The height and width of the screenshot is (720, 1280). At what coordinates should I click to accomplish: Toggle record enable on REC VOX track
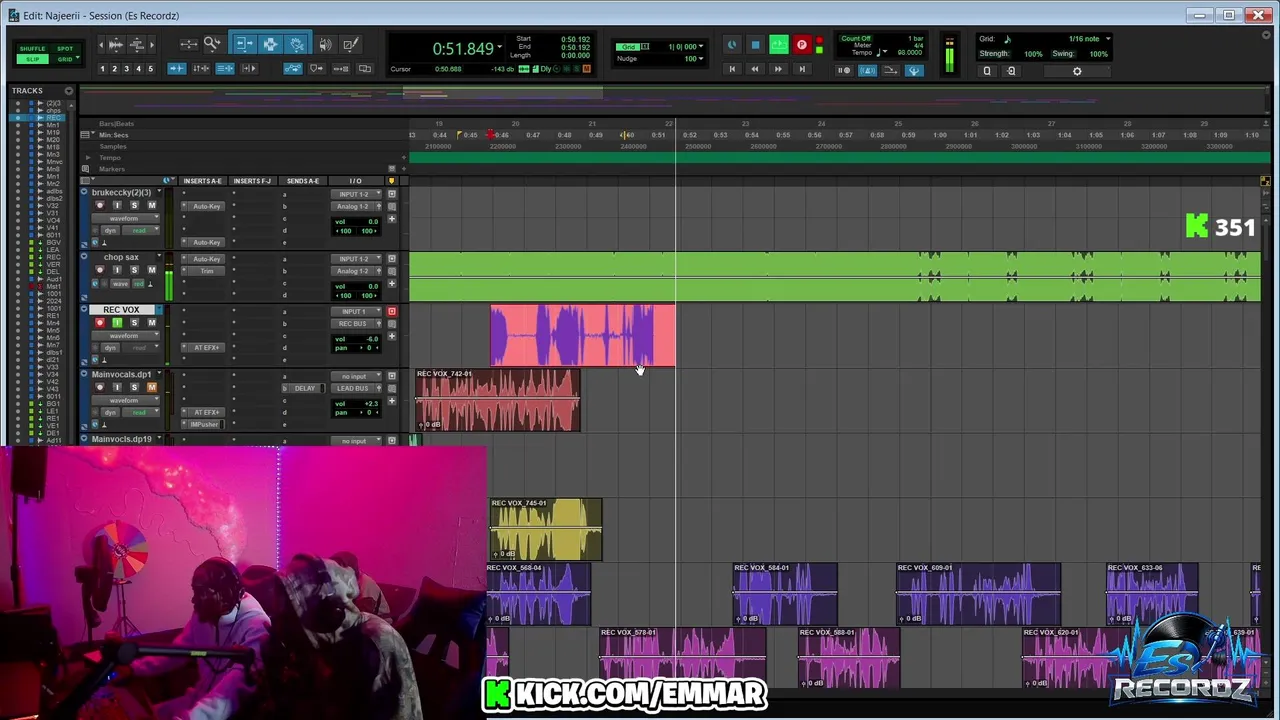pyautogui.click(x=99, y=323)
